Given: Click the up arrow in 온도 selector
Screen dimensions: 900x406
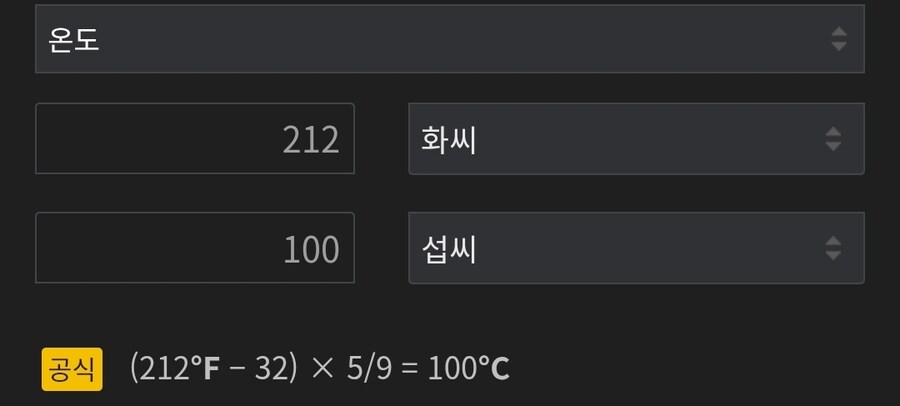Looking at the screenshot, I should tap(839, 31).
